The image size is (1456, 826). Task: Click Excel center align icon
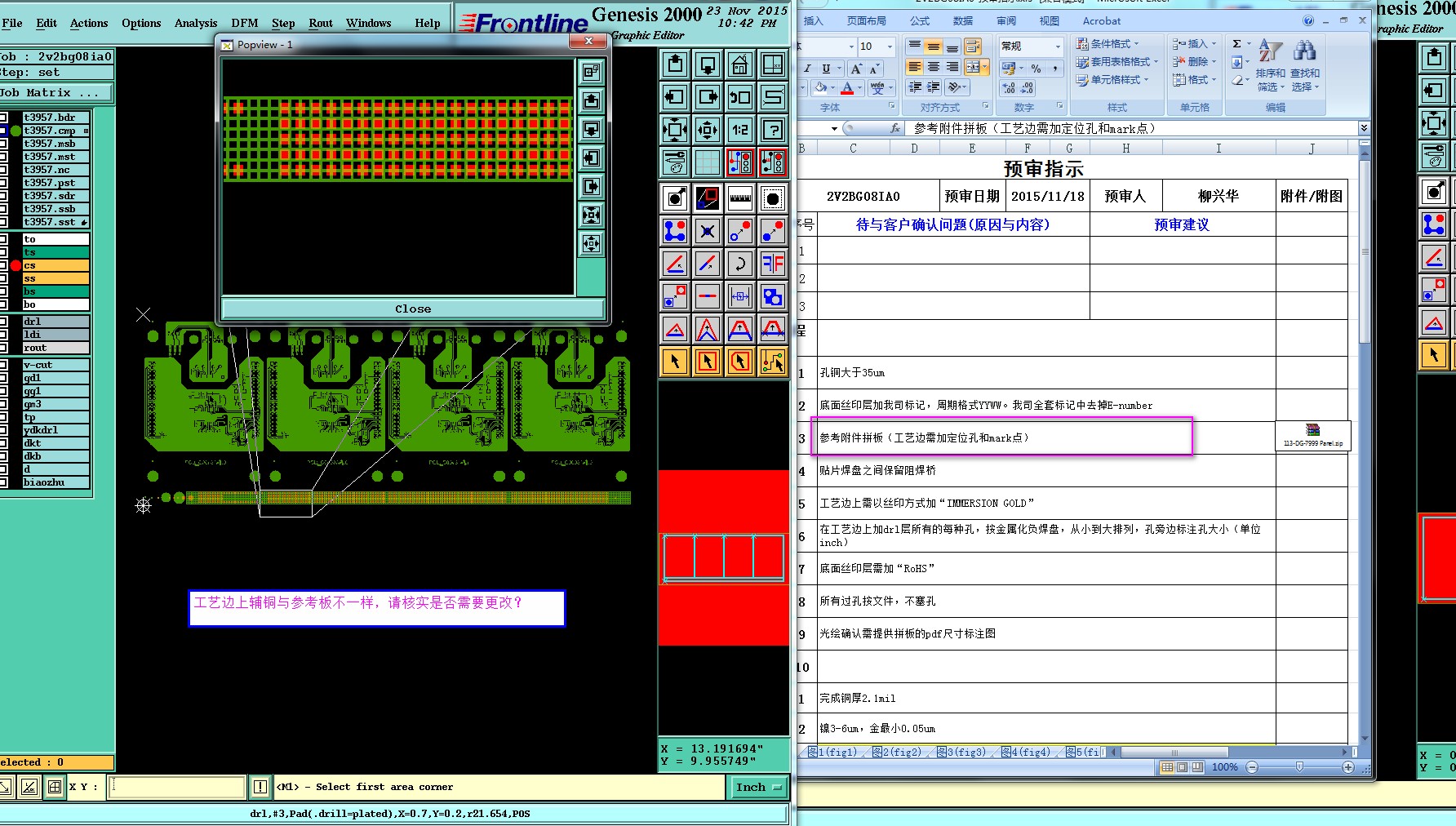pos(933,67)
